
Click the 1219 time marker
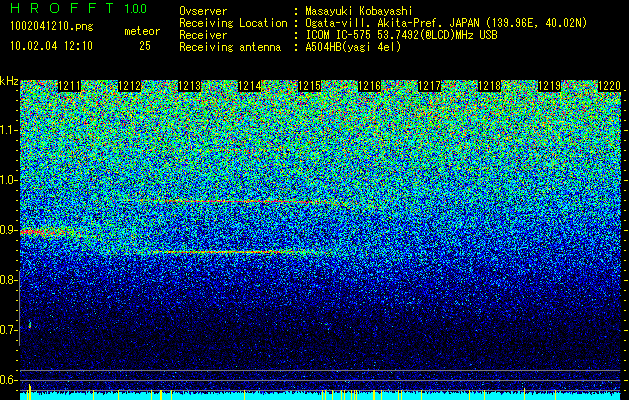(549, 86)
